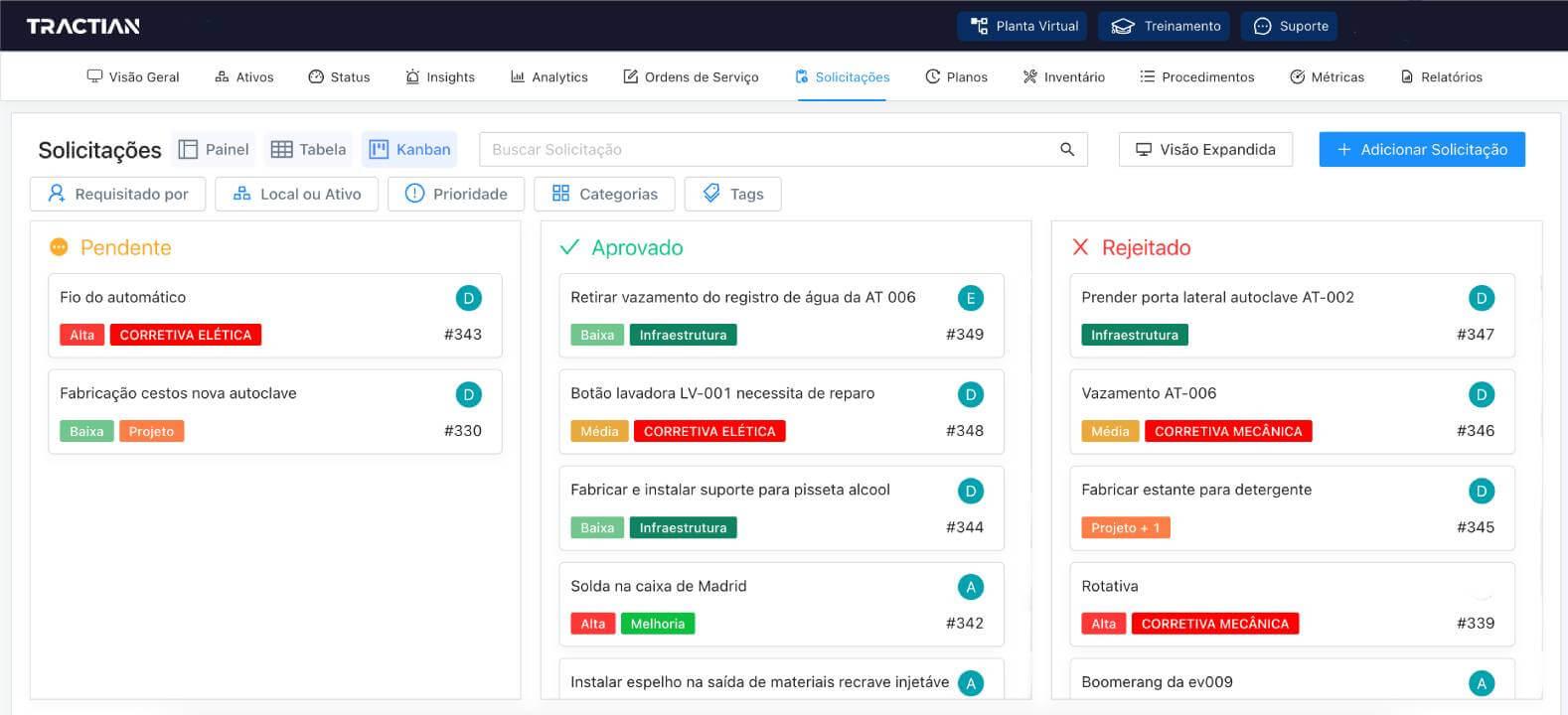Click the Média tag on request #348
Screen dimensions: 1568x715
(599, 431)
